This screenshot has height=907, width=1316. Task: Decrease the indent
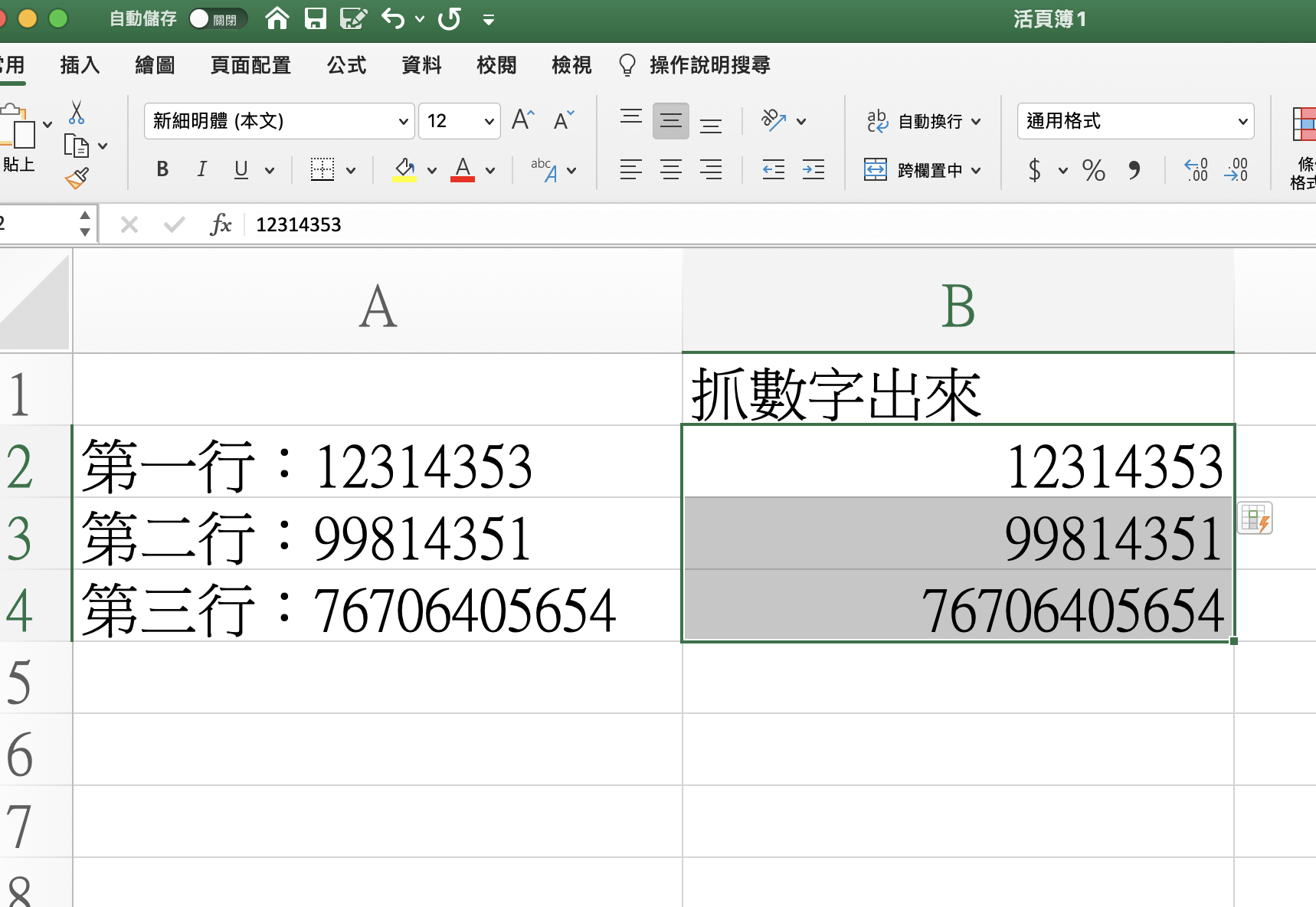774,169
